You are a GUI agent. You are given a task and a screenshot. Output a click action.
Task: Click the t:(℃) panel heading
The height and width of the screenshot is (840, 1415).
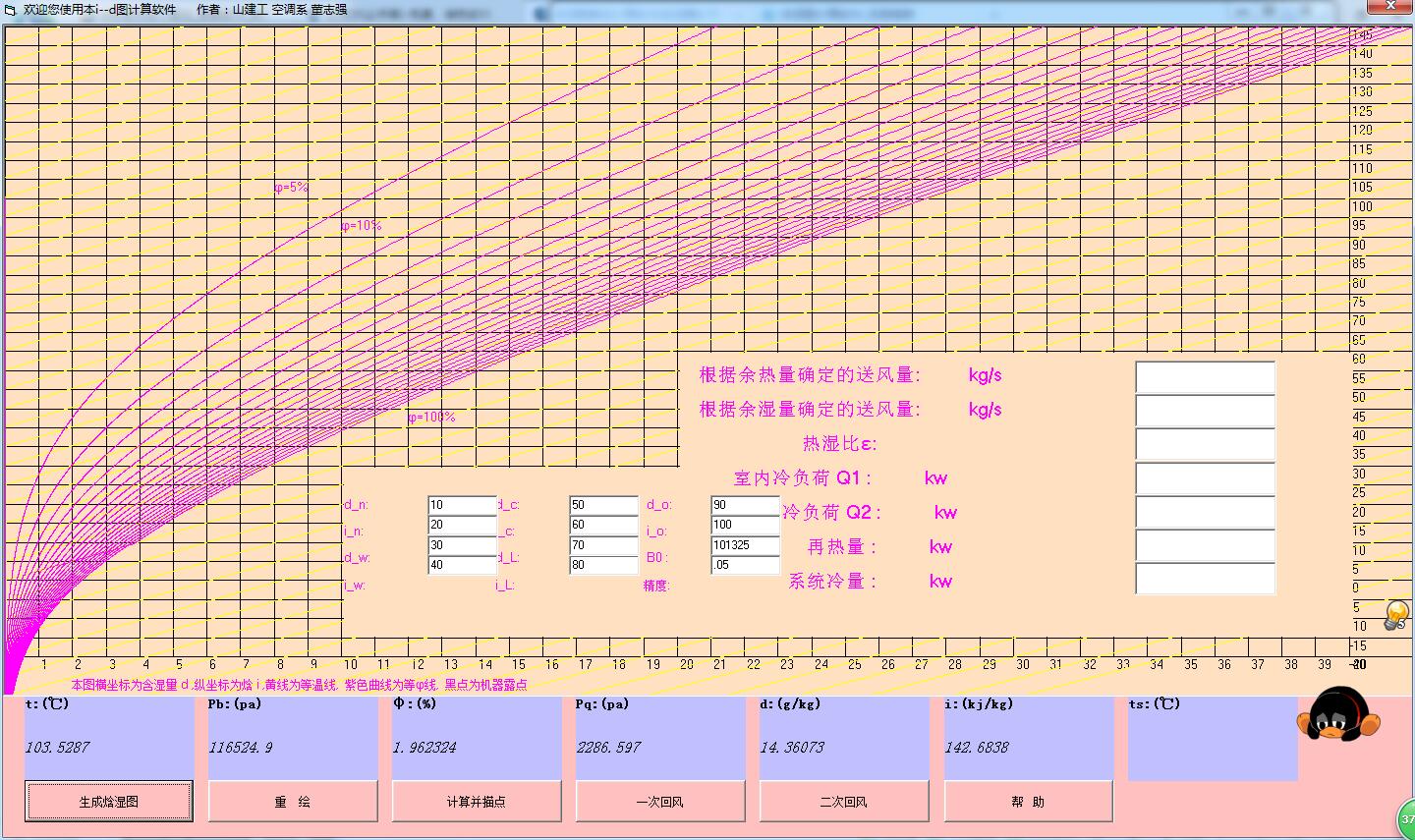tap(47, 703)
